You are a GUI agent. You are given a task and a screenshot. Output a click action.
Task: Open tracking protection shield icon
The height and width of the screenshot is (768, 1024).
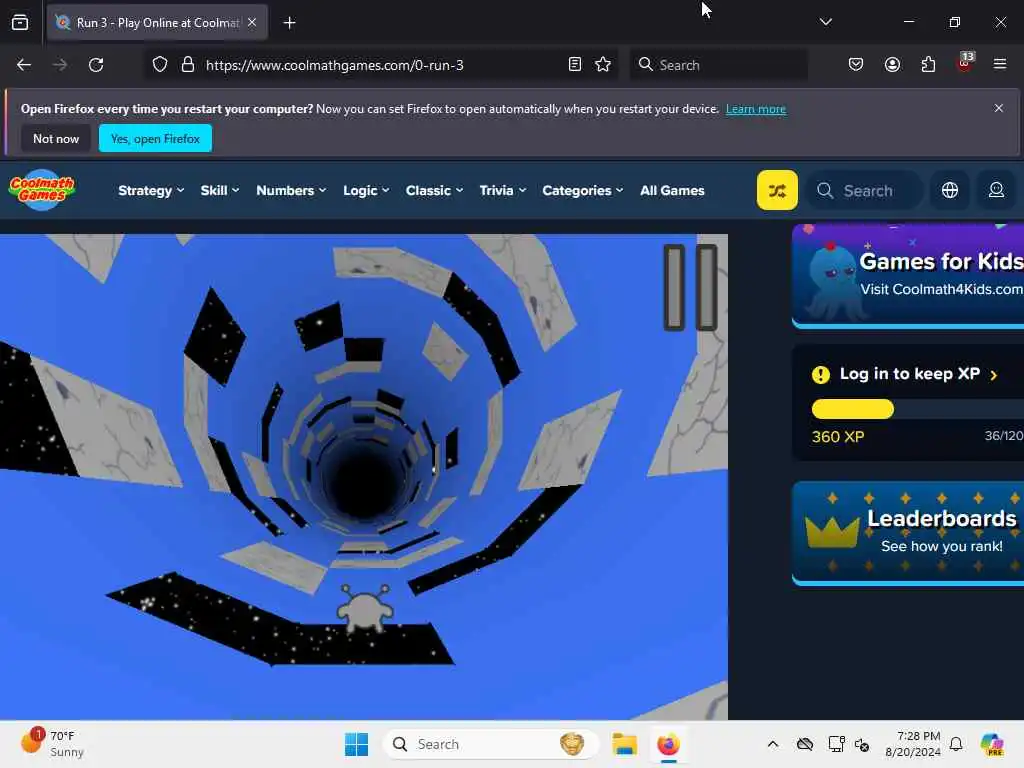pos(160,65)
